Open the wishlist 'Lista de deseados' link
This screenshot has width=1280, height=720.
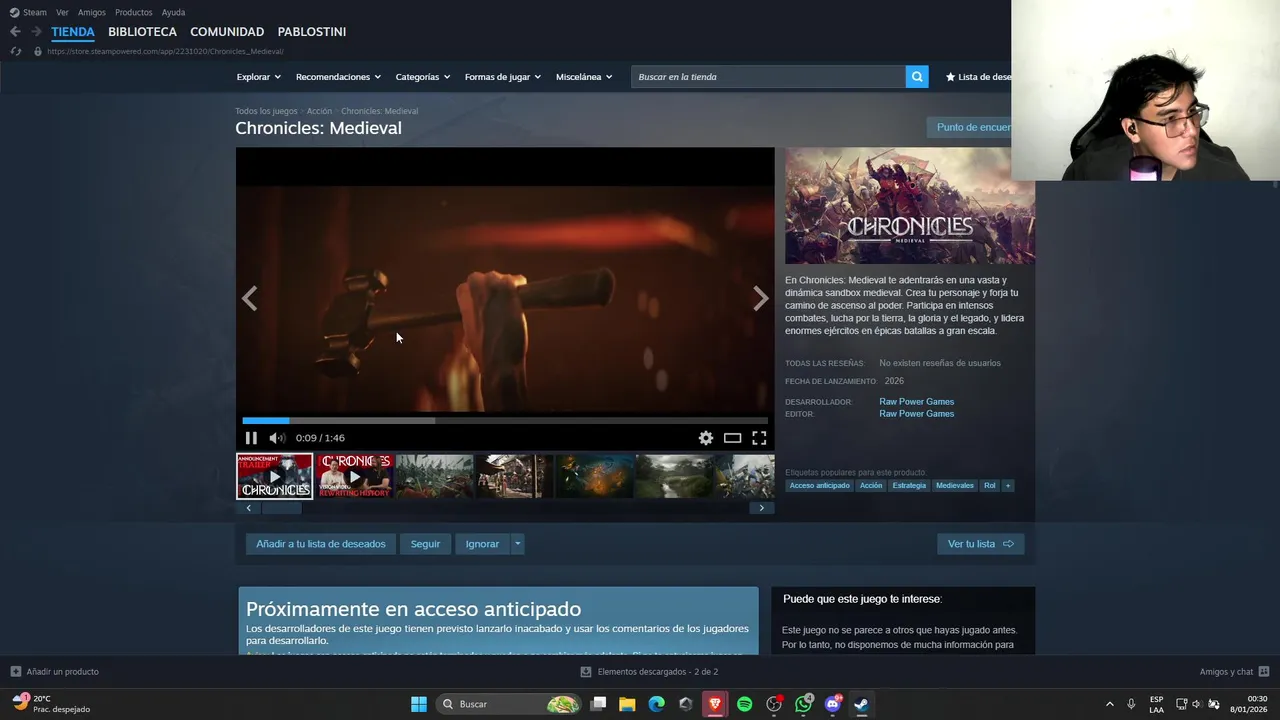pyautogui.click(x=979, y=77)
